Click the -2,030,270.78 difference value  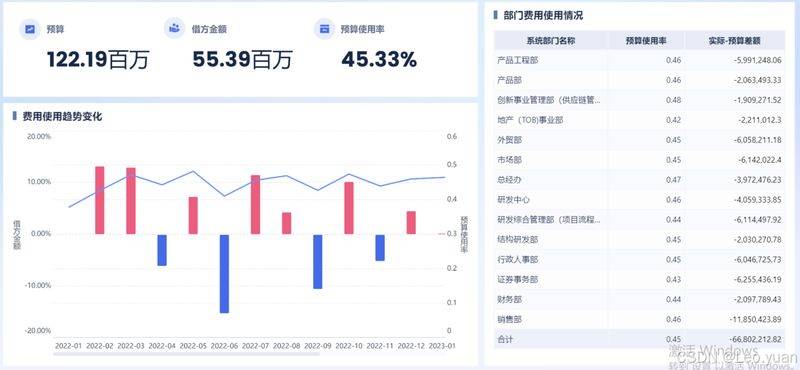click(x=758, y=239)
